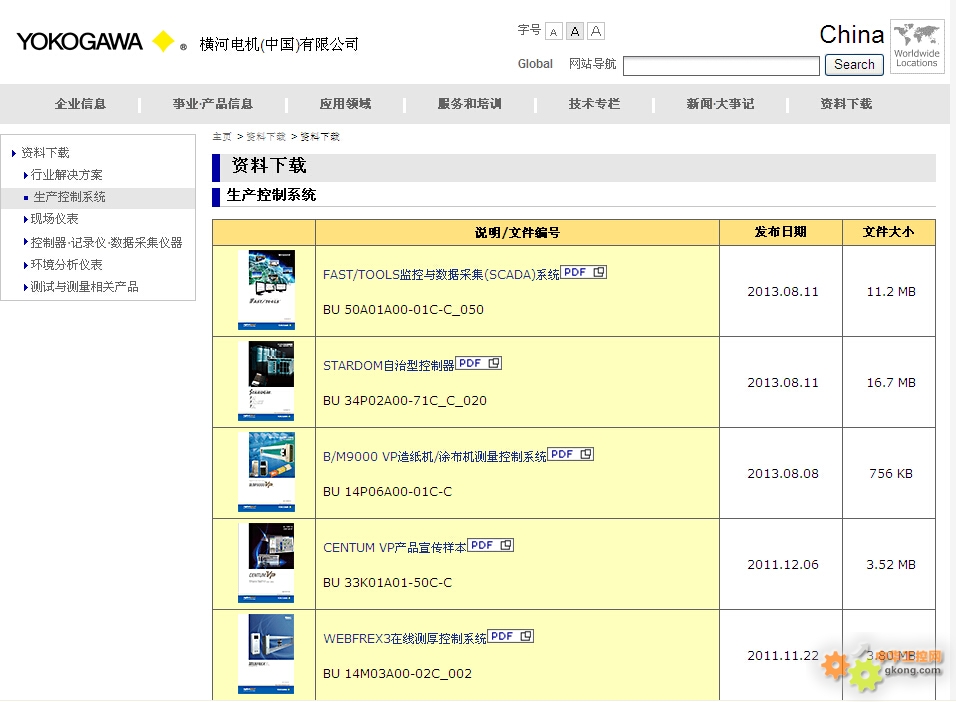Click the 2011.12.06 release date
Viewport: 956px width, 702px height.
click(783, 564)
